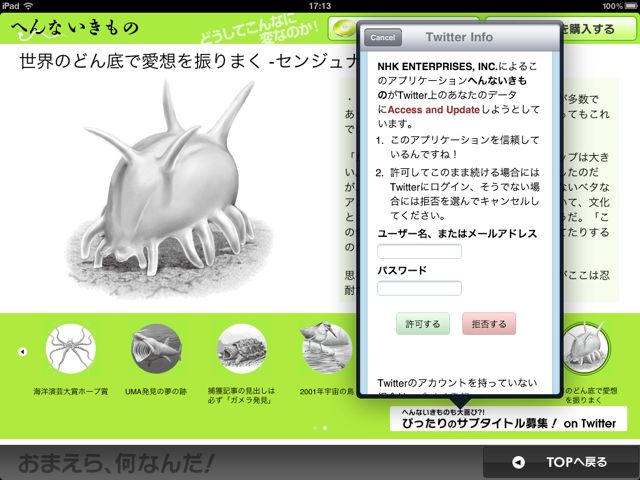
Task: Click the first carousel page dot
Action: click(x=315, y=428)
